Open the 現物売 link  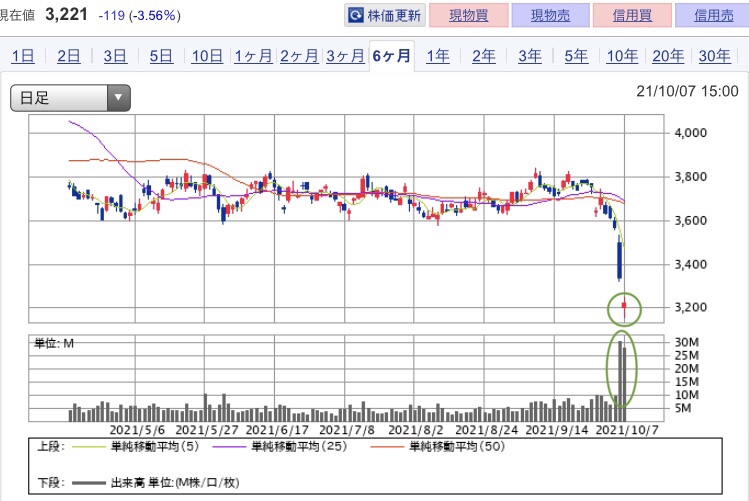pyautogui.click(x=550, y=15)
